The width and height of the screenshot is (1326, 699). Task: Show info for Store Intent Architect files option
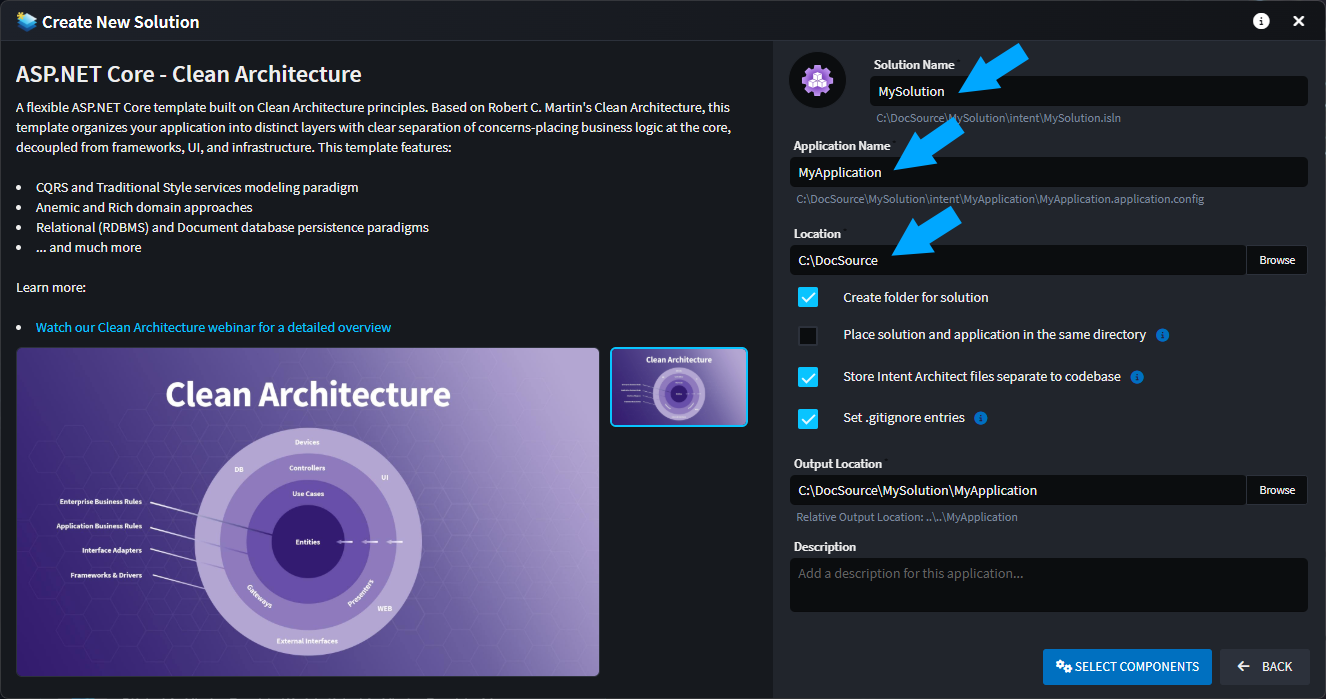[x=1137, y=377]
